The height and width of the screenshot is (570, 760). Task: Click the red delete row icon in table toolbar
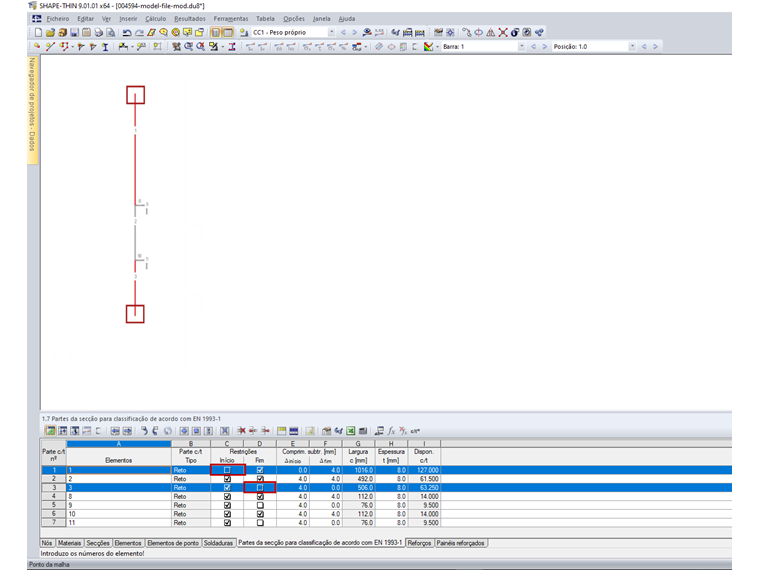pyautogui.click(x=242, y=430)
